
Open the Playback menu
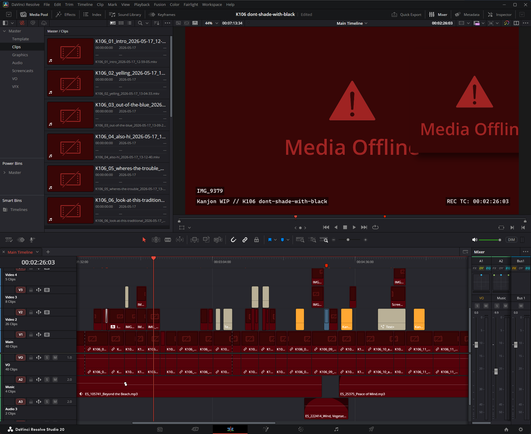coord(142,4)
